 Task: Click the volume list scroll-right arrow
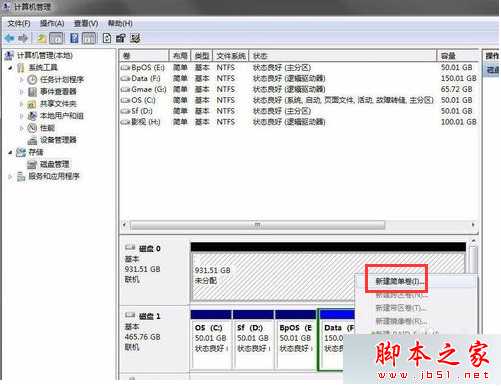click(x=473, y=225)
